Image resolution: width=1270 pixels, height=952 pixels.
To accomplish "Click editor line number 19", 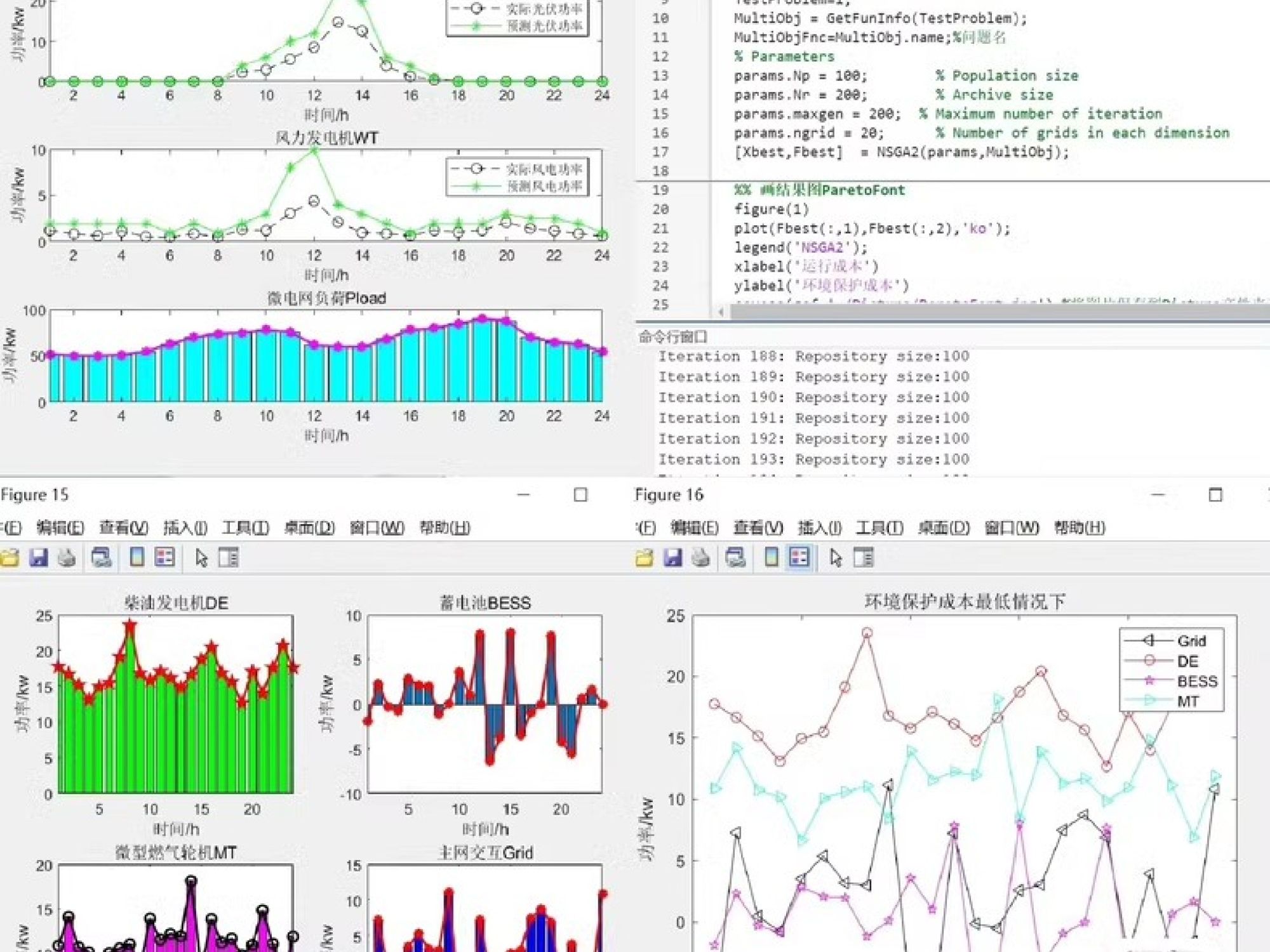I will (660, 190).
